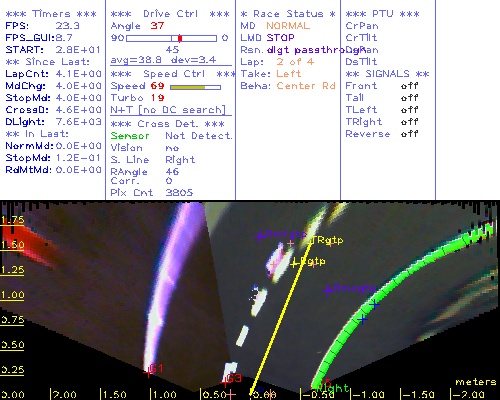
Task: Toggle the Tail signal off indicator
Action: click(x=409, y=98)
